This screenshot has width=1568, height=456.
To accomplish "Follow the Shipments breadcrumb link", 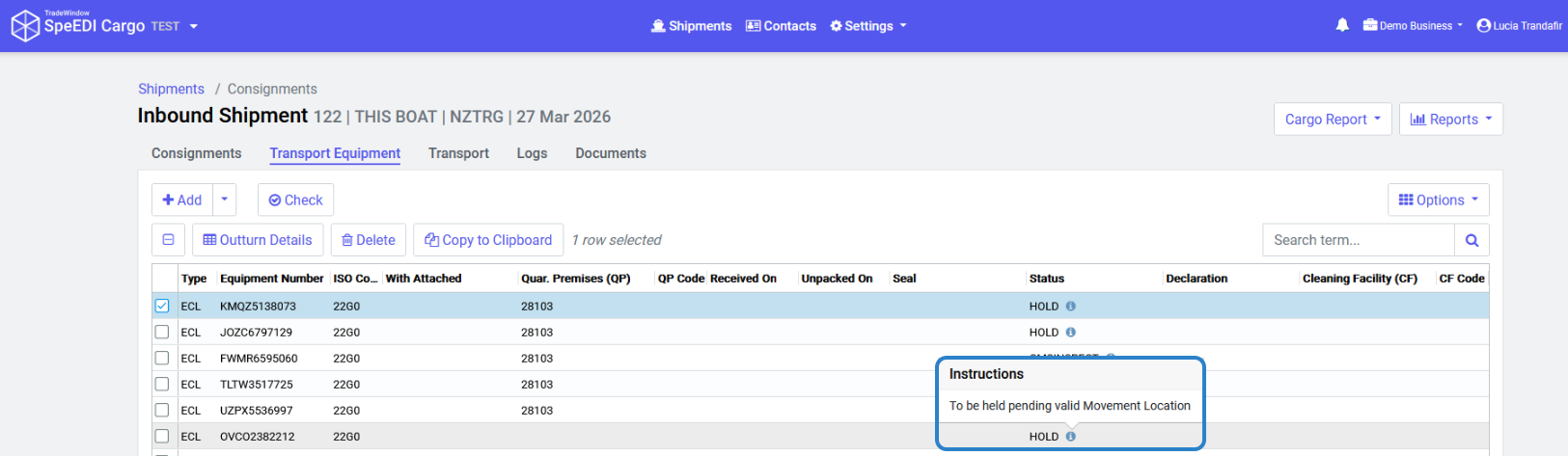I will pyautogui.click(x=171, y=89).
